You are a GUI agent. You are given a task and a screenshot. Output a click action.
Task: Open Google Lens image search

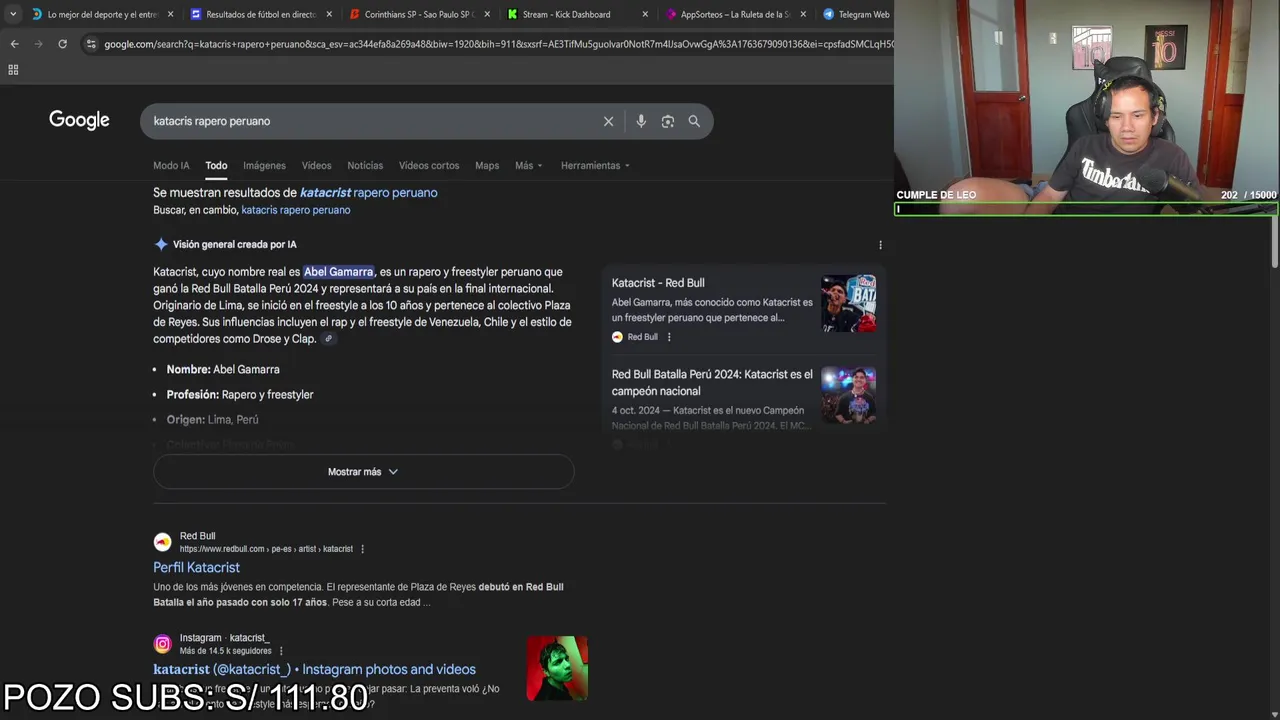tap(667, 121)
